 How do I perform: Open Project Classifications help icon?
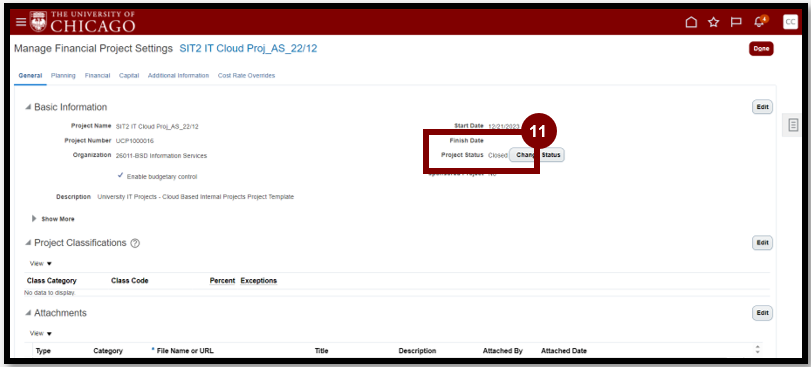click(135, 243)
